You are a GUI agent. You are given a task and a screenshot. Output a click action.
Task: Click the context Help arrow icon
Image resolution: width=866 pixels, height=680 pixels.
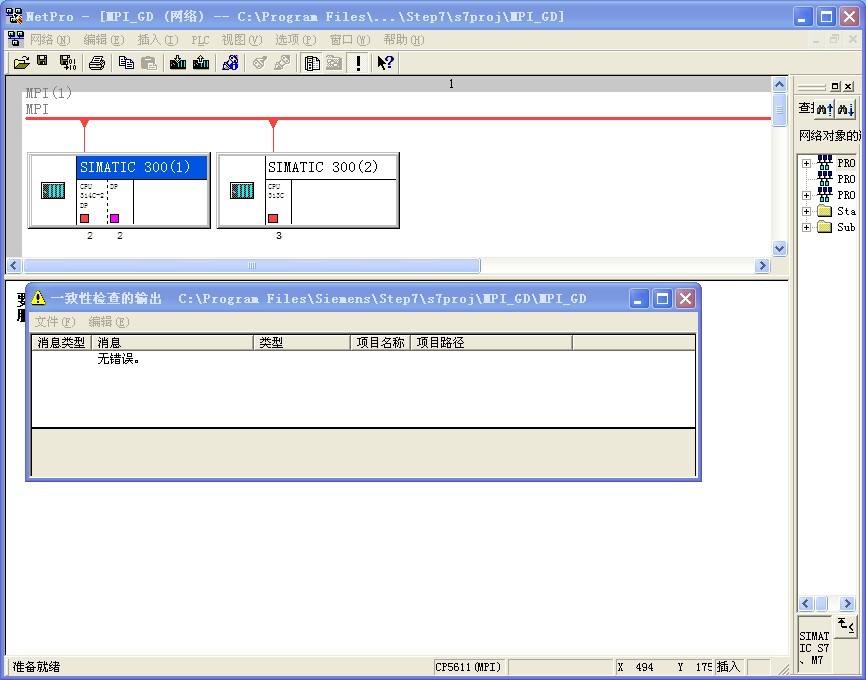pos(385,63)
